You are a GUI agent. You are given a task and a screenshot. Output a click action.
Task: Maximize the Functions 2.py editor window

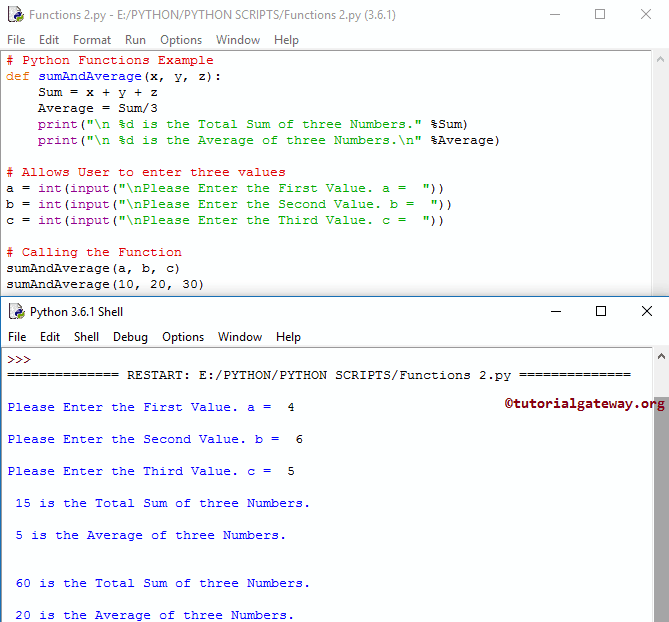pyautogui.click(x=600, y=15)
